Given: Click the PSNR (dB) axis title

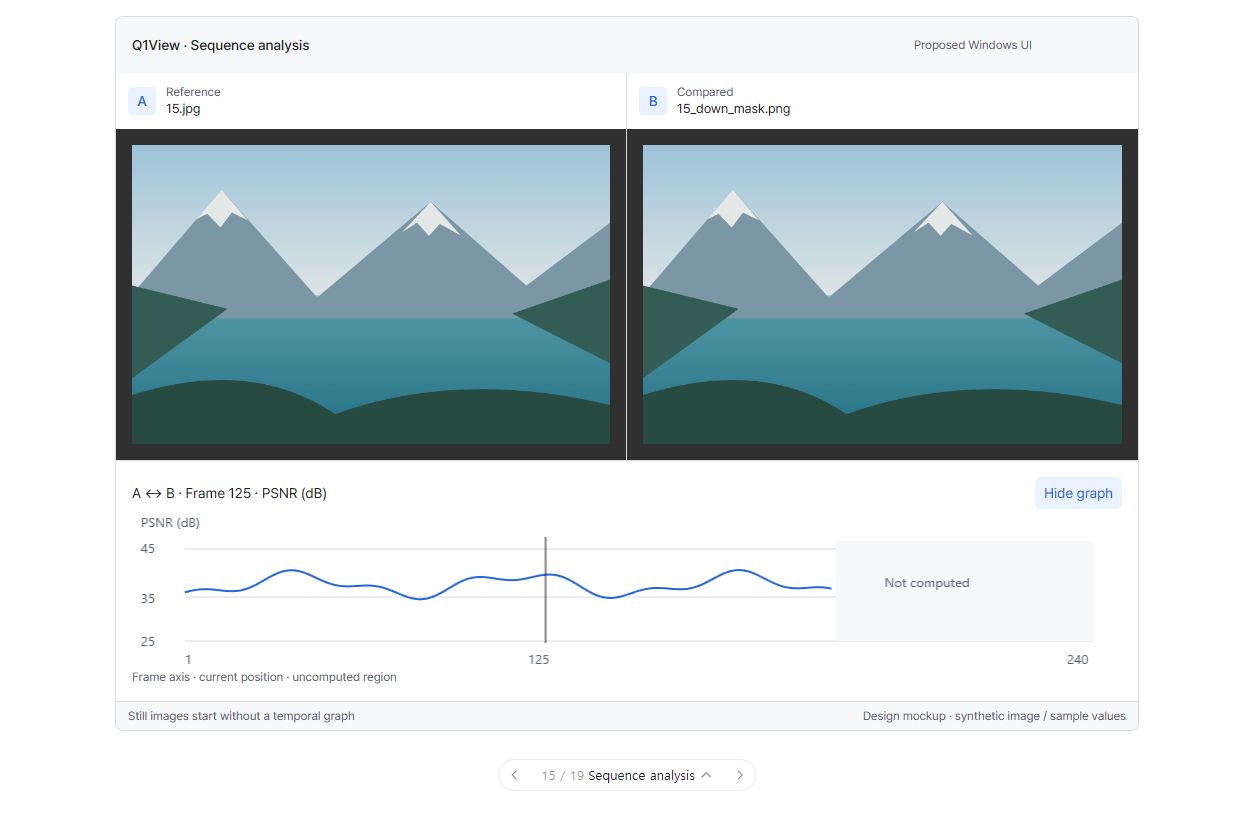Looking at the screenshot, I should 170,522.
